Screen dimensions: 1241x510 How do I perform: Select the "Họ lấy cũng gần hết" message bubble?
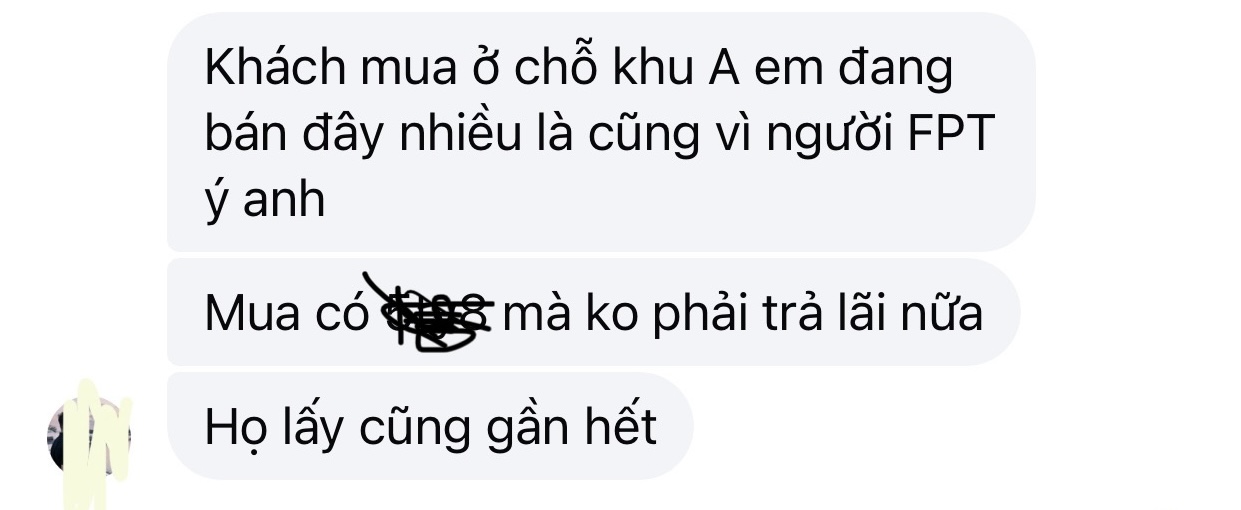click(430, 427)
